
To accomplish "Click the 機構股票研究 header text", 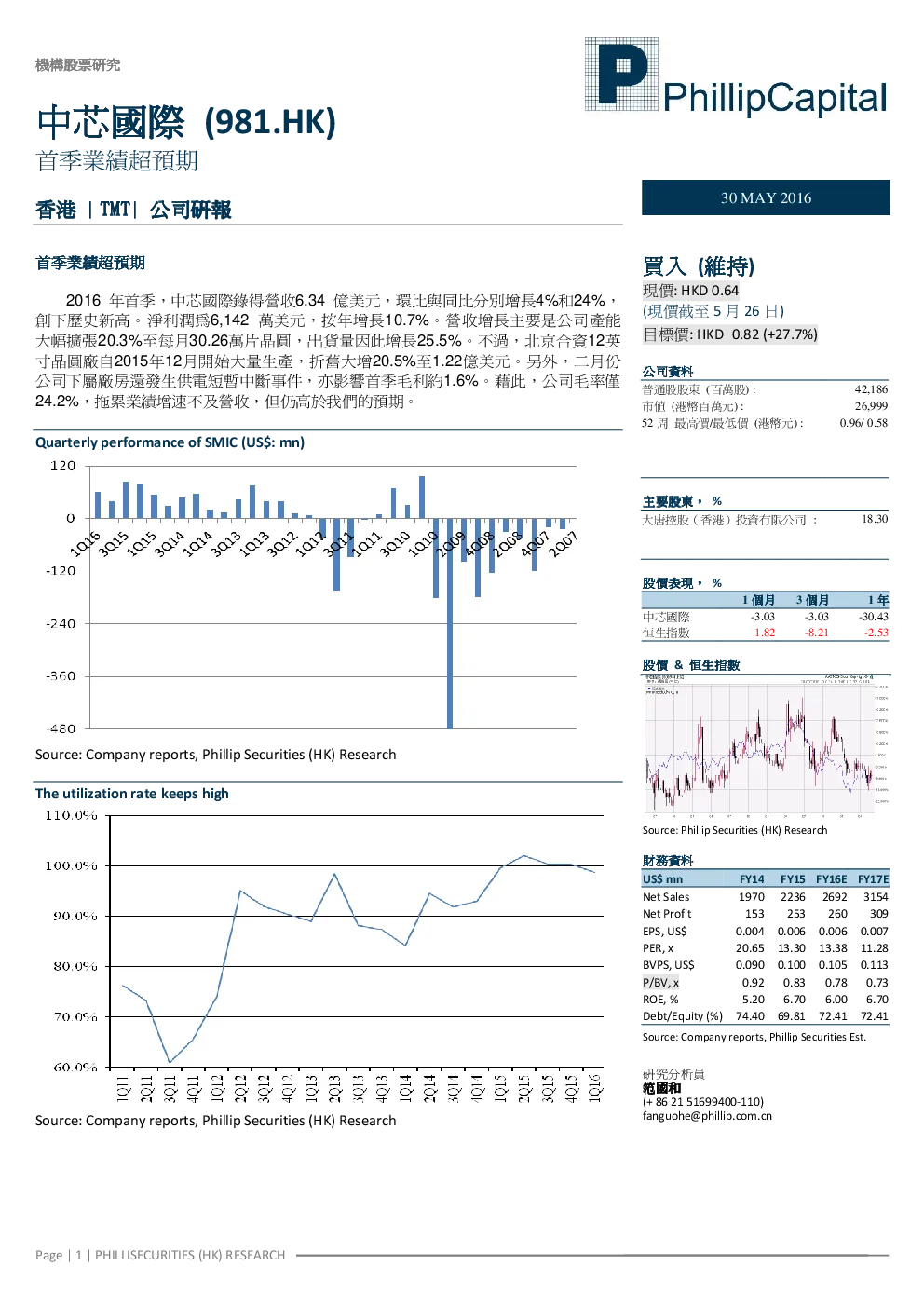I will click(x=77, y=64).
